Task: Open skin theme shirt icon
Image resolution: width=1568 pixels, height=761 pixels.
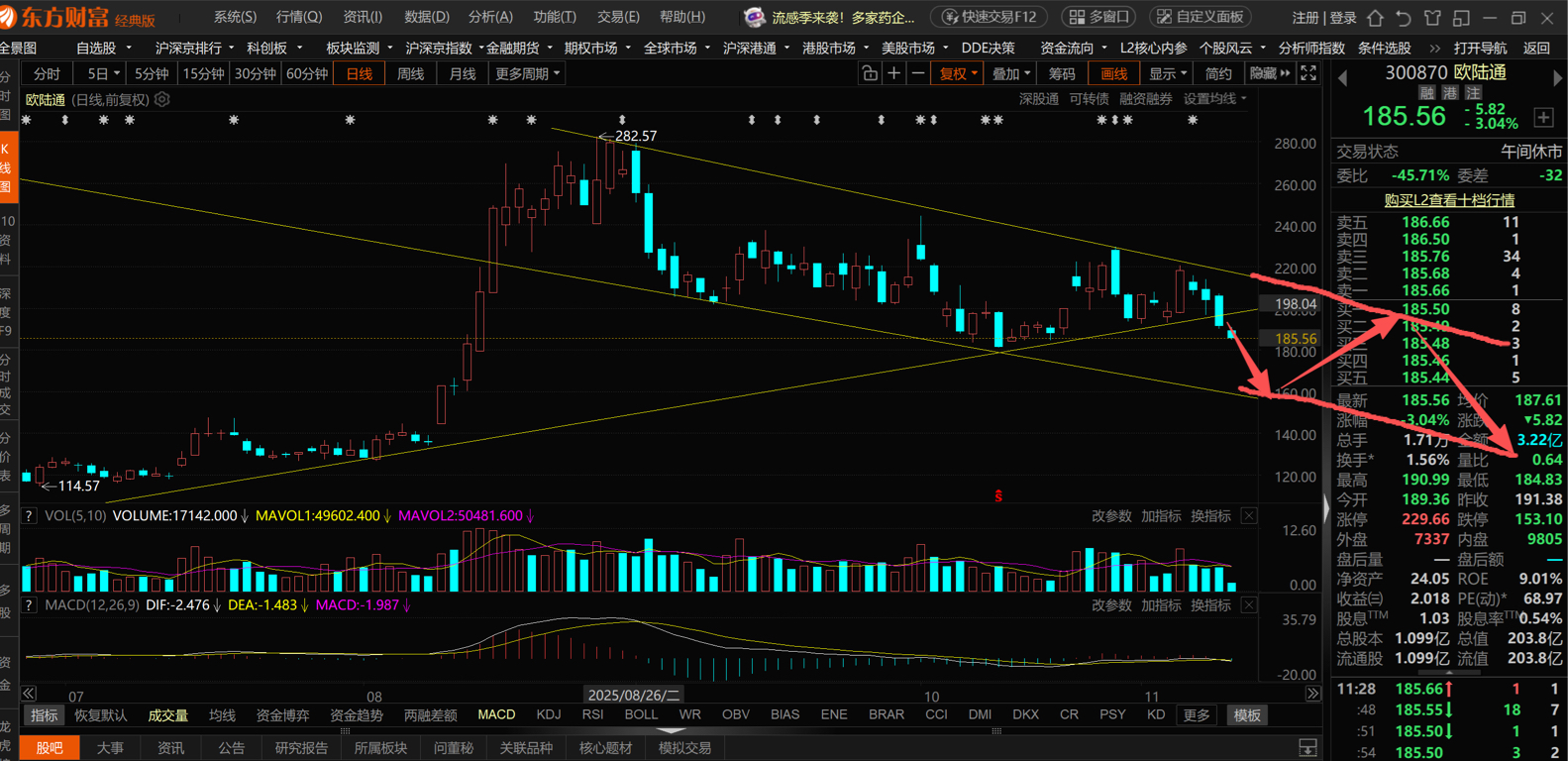Action: (1432, 18)
